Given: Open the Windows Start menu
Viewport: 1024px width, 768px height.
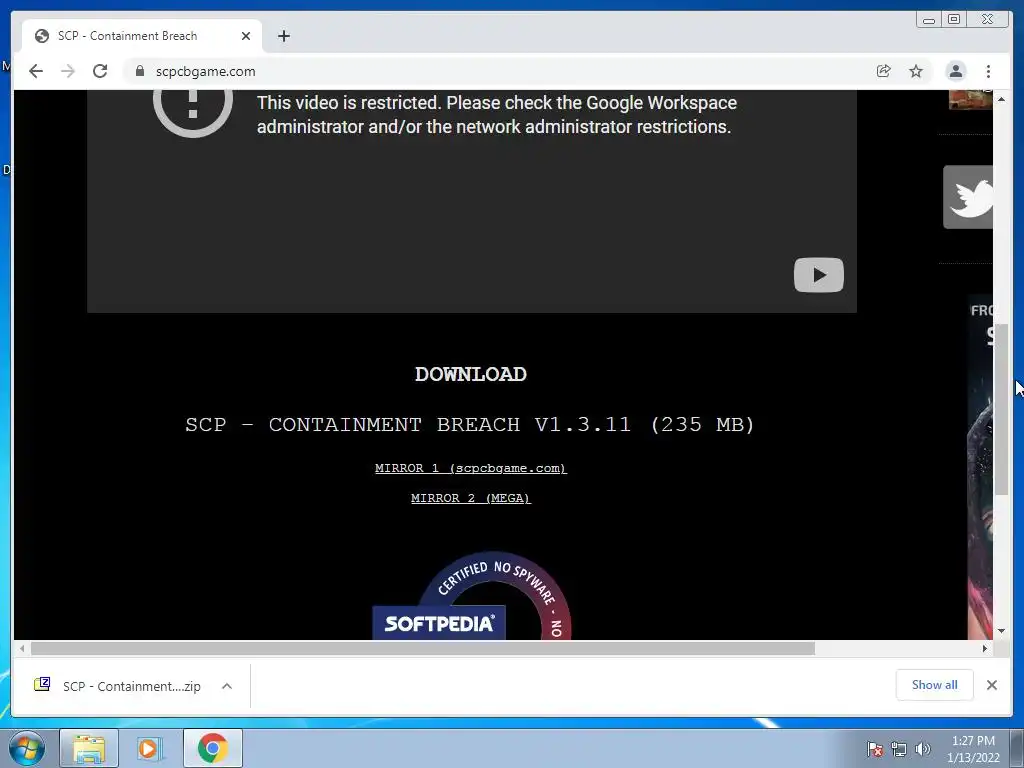Looking at the screenshot, I should [27, 748].
